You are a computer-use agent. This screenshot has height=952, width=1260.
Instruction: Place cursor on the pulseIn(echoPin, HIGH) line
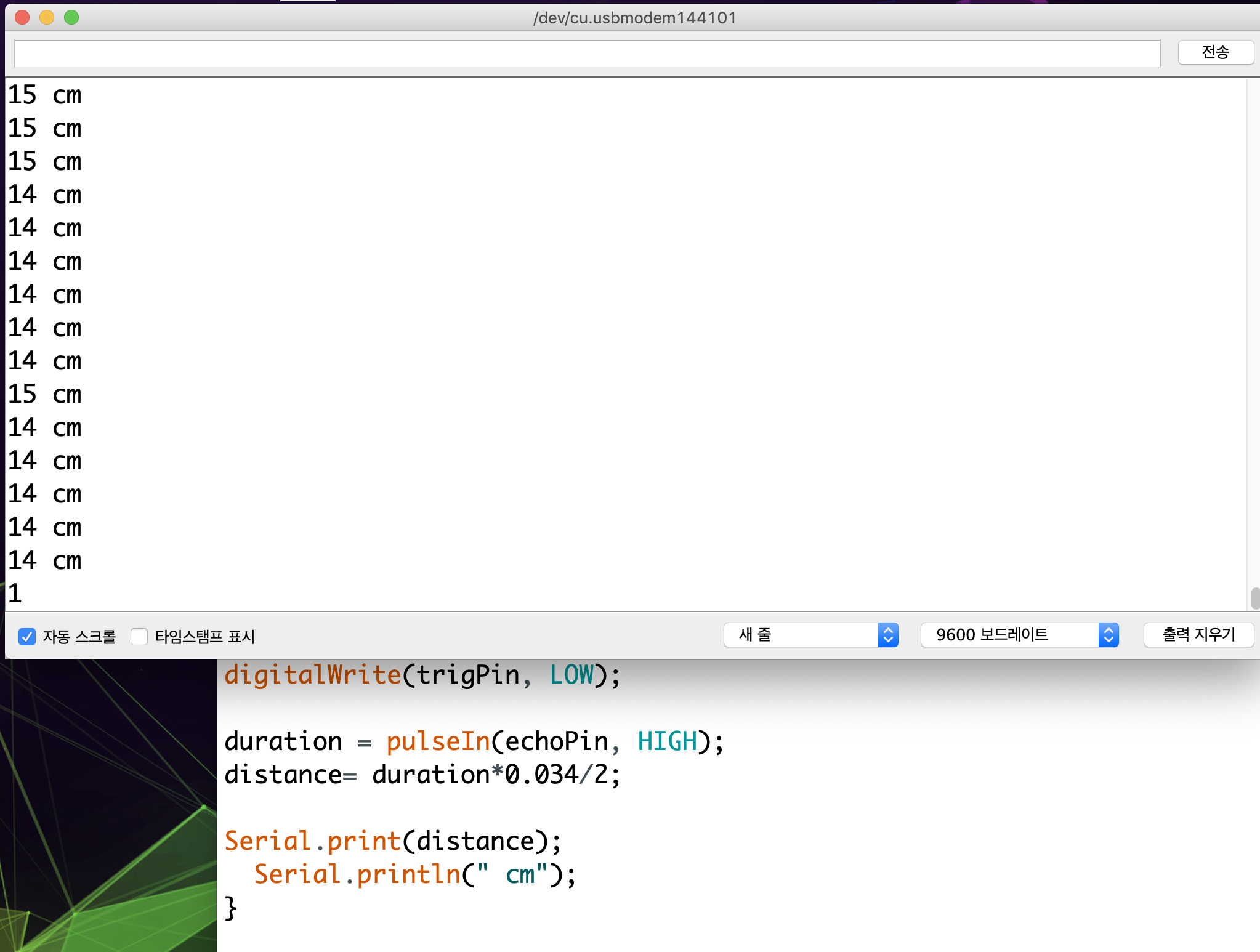474,741
